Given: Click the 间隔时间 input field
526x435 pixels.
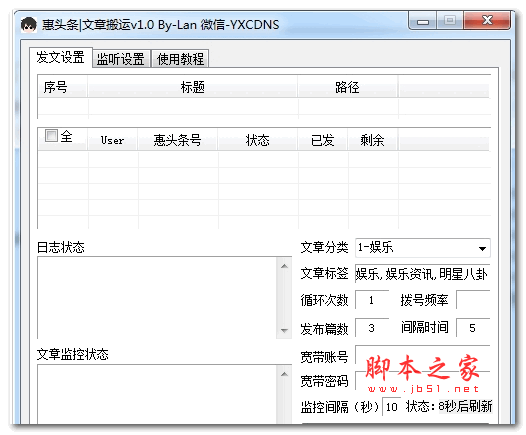Looking at the screenshot, I should click(473, 328).
